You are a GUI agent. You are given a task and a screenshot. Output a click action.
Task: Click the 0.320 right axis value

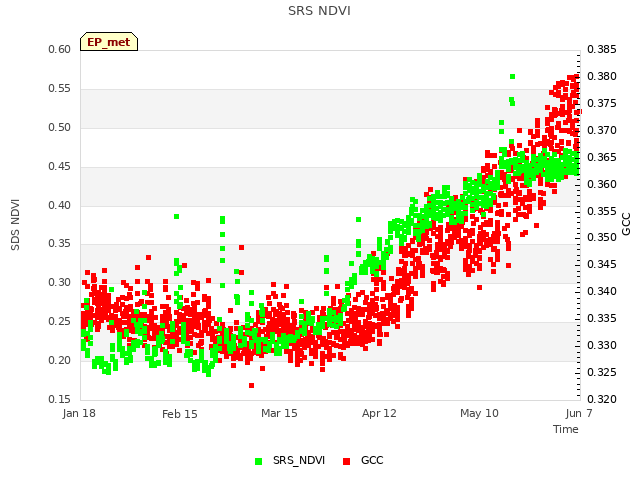(602, 399)
